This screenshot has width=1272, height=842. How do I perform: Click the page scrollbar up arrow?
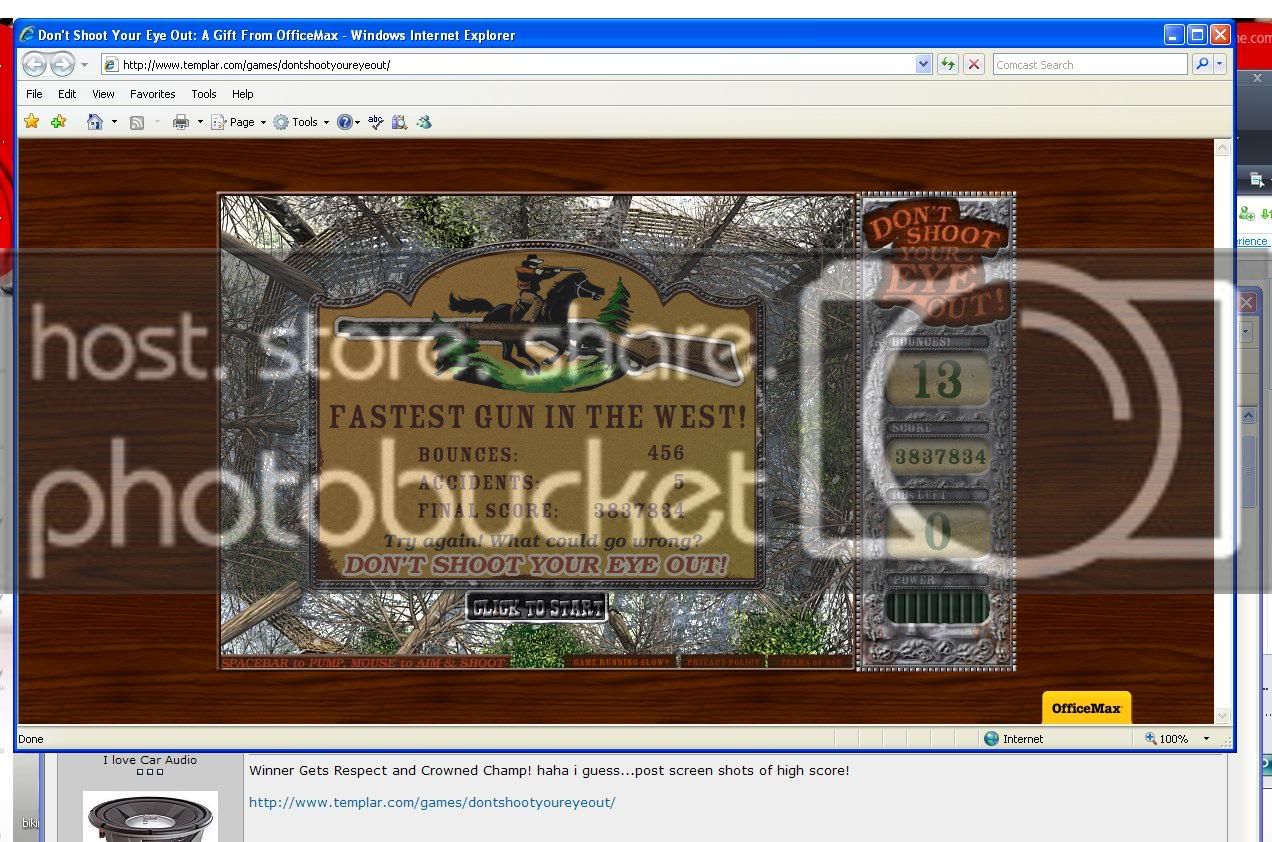pyautogui.click(x=1222, y=147)
